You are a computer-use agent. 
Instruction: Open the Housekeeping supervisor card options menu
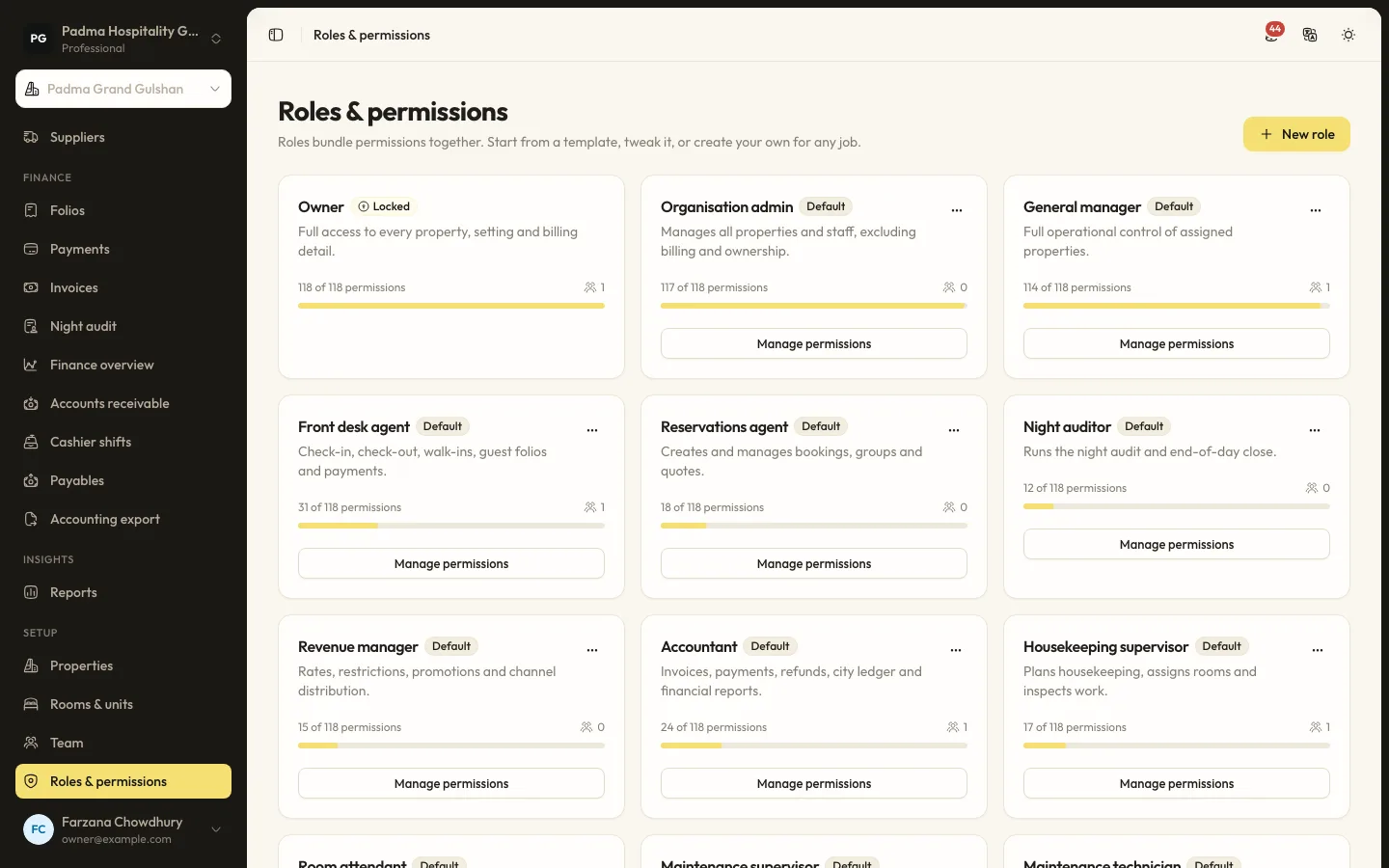pyautogui.click(x=1318, y=649)
